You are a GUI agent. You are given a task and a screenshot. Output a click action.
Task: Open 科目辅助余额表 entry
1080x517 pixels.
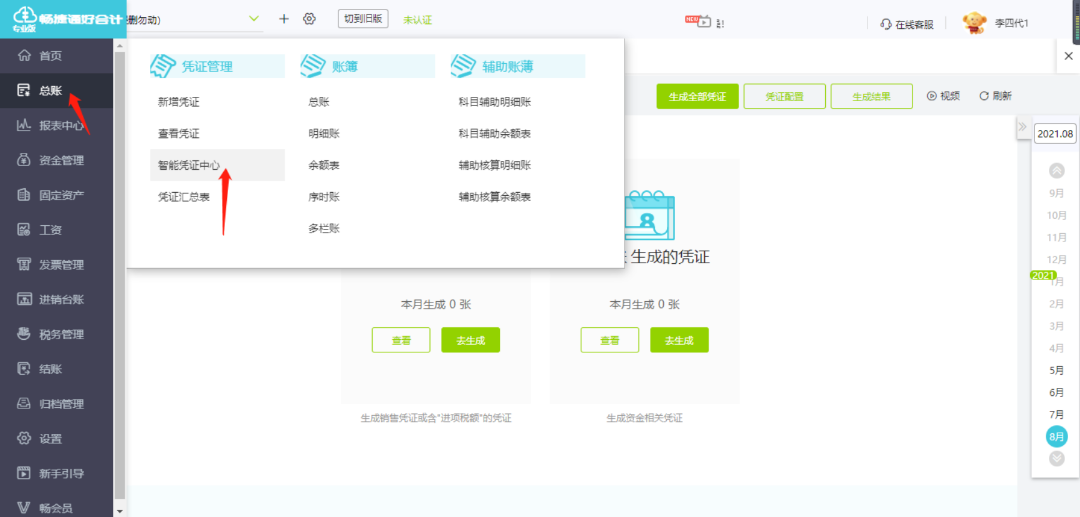click(495, 134)
